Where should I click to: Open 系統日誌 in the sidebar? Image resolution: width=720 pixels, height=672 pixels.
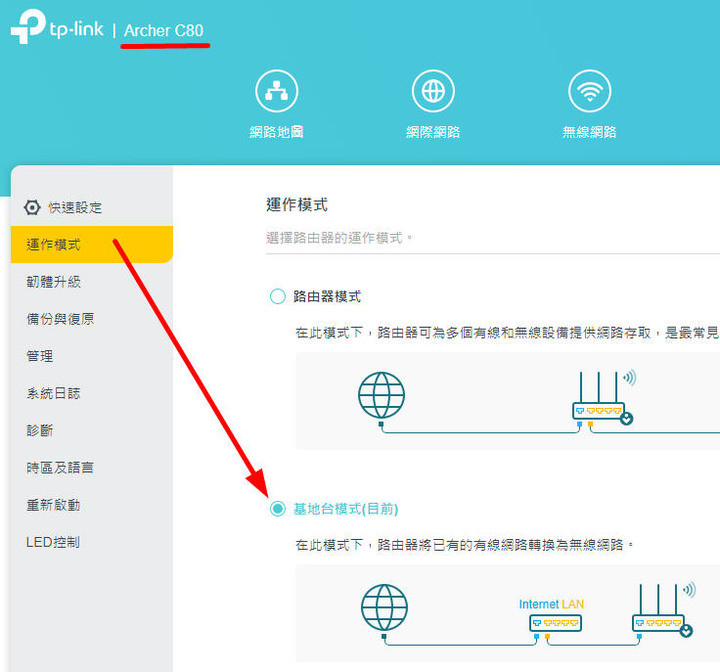[54, 393]
